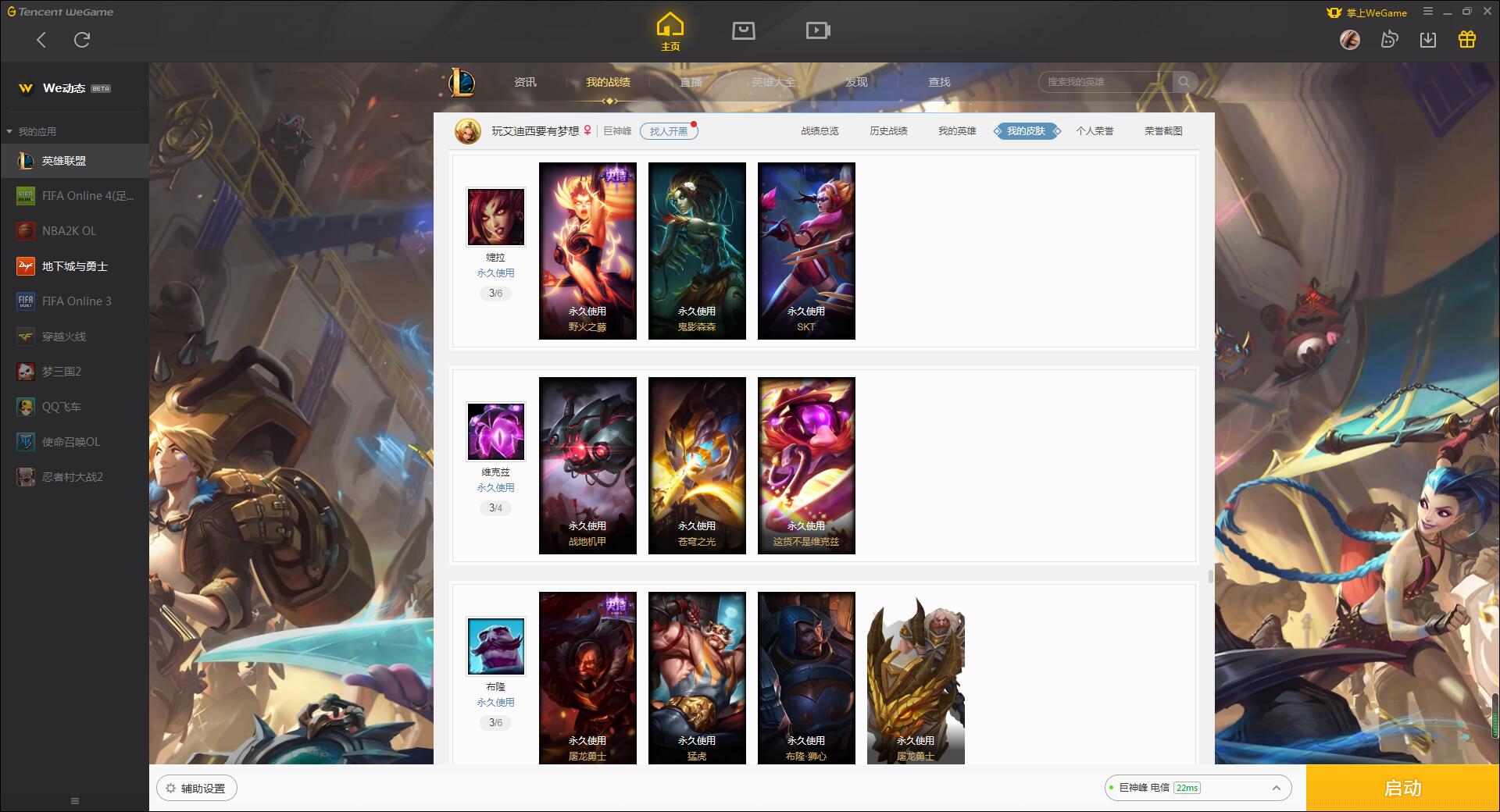
Task: Open the 这货不是维克兹 skin card
Action: tap(806, 466)
